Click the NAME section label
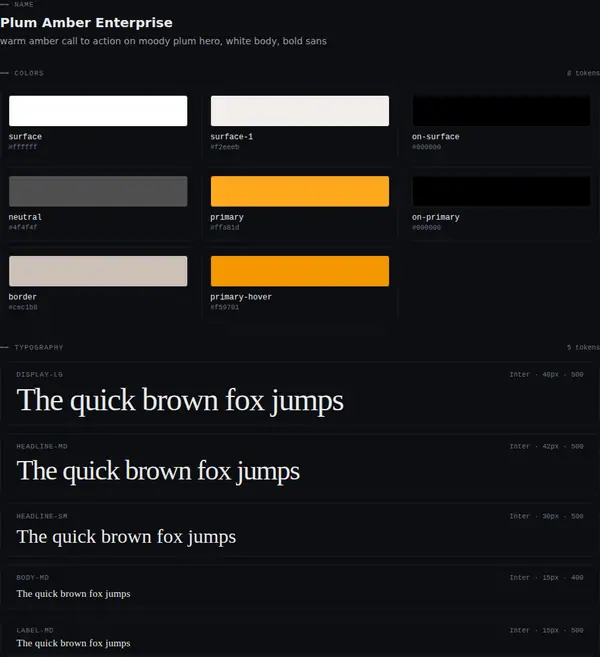The height and width of the screenshot is (657, 600). 24,5
